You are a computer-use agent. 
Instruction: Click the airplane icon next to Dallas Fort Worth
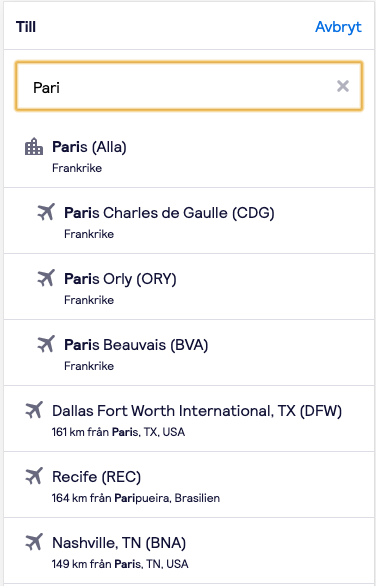click(x=34, y=410)
